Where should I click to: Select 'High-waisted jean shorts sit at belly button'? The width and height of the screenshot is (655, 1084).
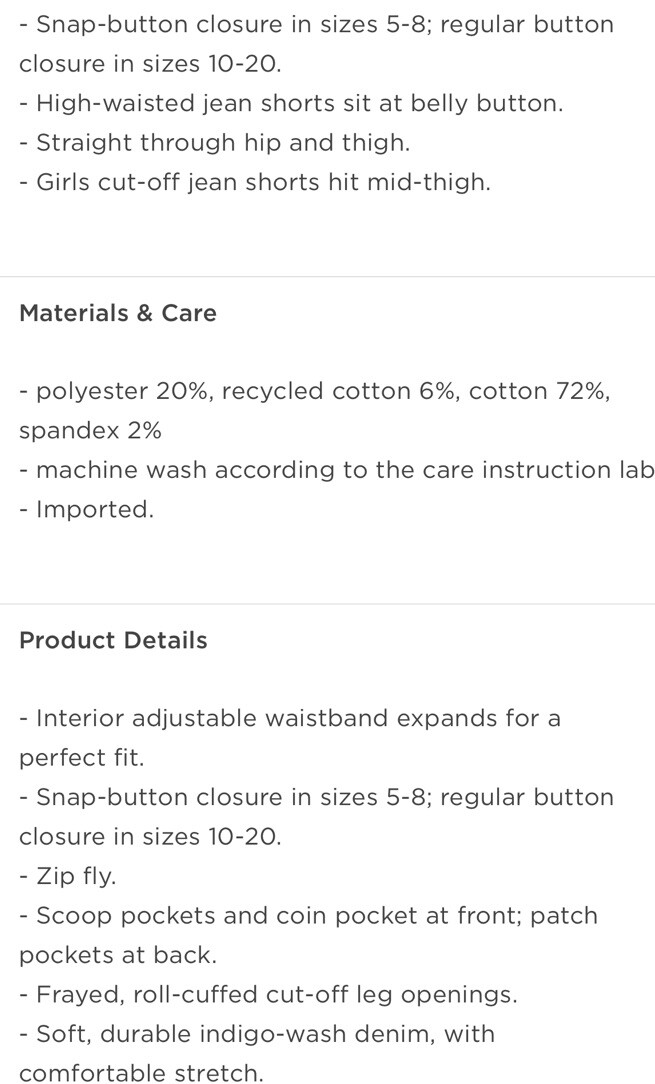click(291, 104)
